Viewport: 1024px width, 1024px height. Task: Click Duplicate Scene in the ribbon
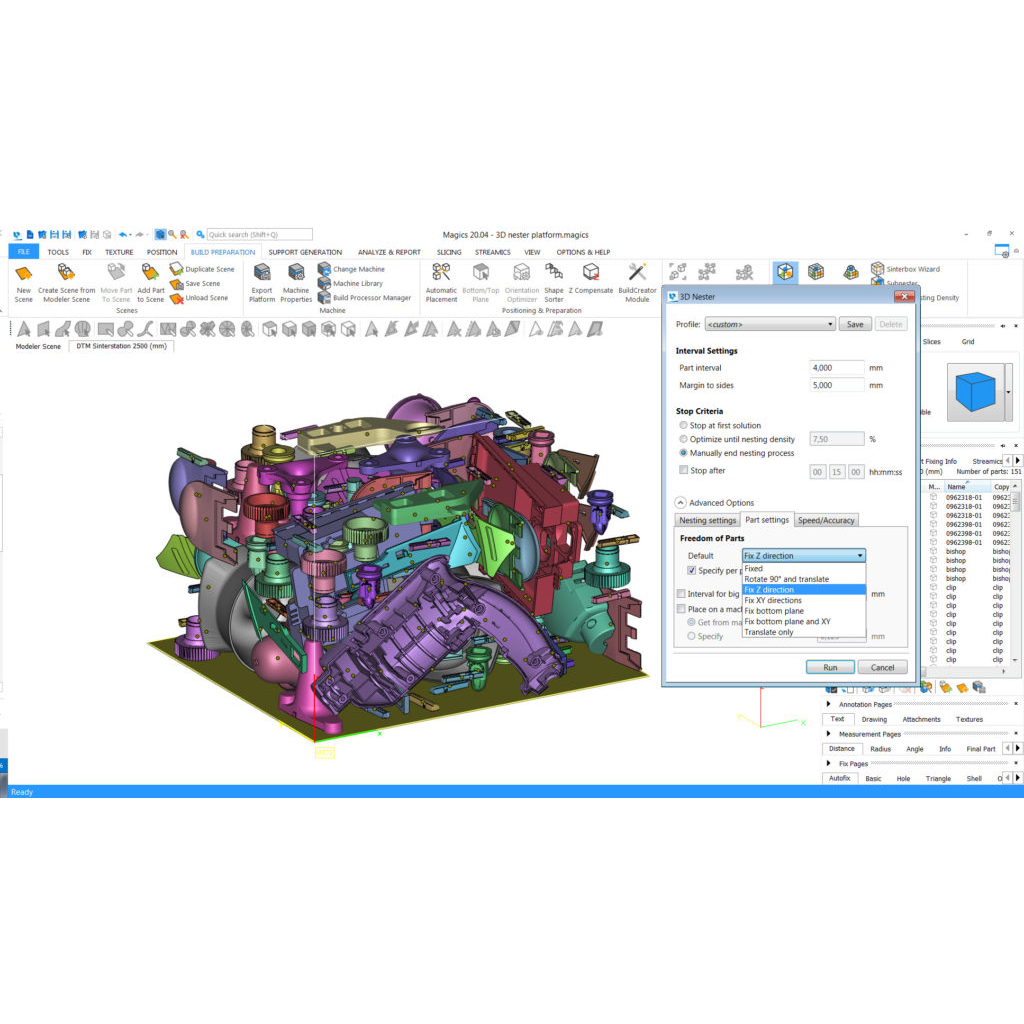click(202, 269)
